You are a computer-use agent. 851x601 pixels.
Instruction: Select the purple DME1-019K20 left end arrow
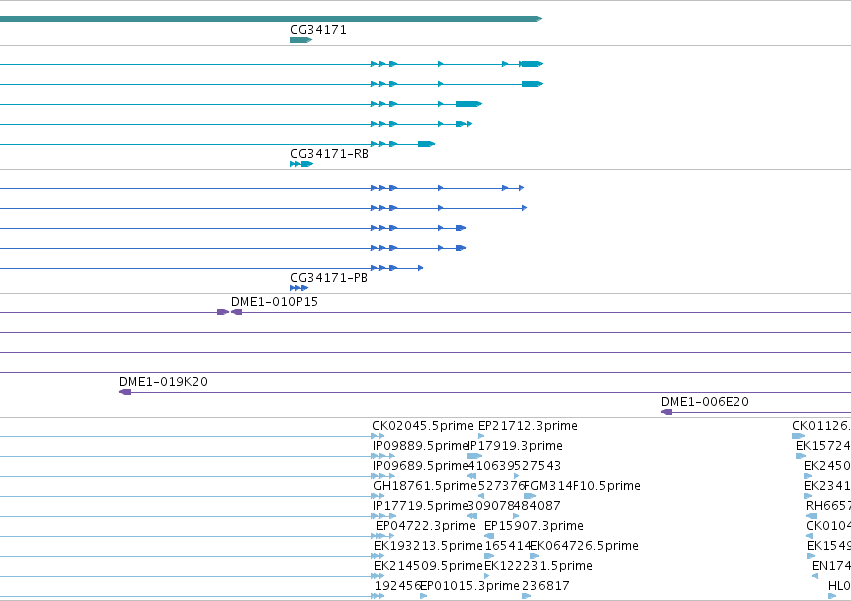pyautogui.click(x=125, y=392)
